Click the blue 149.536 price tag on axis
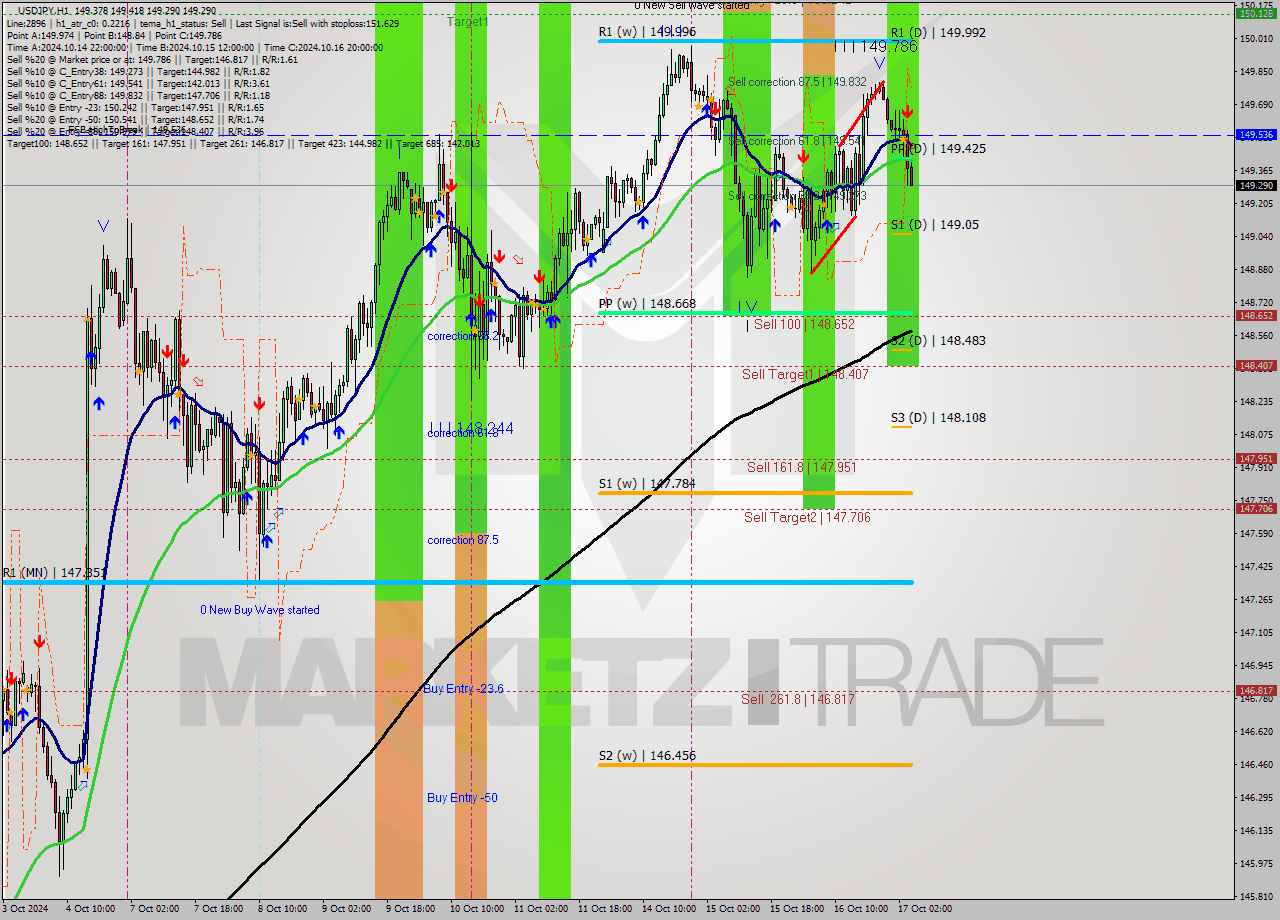Screen dimensions: 1280x920 coord(1256,134)
